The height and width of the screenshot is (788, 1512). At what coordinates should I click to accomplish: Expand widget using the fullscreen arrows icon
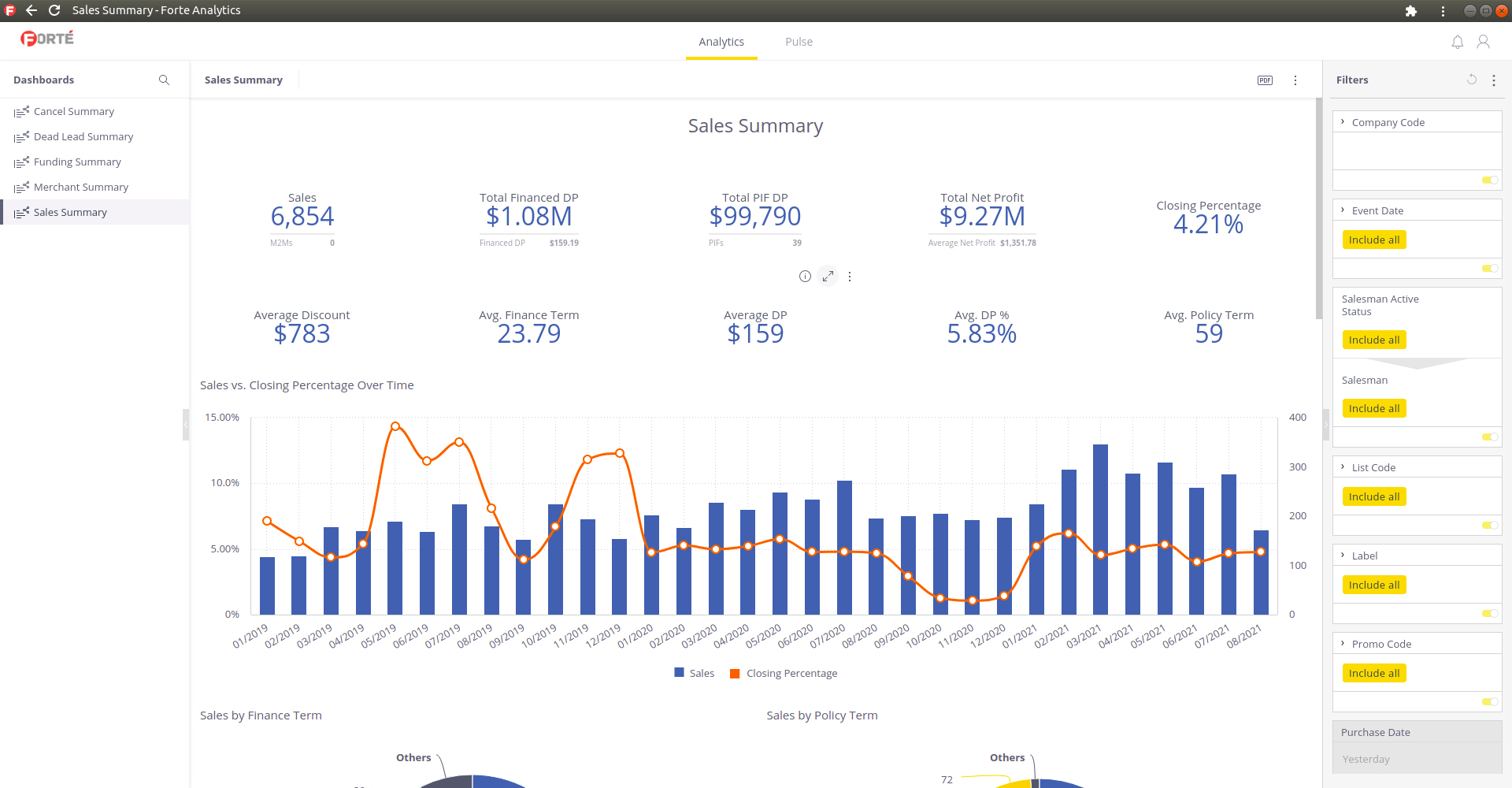tap(828, 277)
